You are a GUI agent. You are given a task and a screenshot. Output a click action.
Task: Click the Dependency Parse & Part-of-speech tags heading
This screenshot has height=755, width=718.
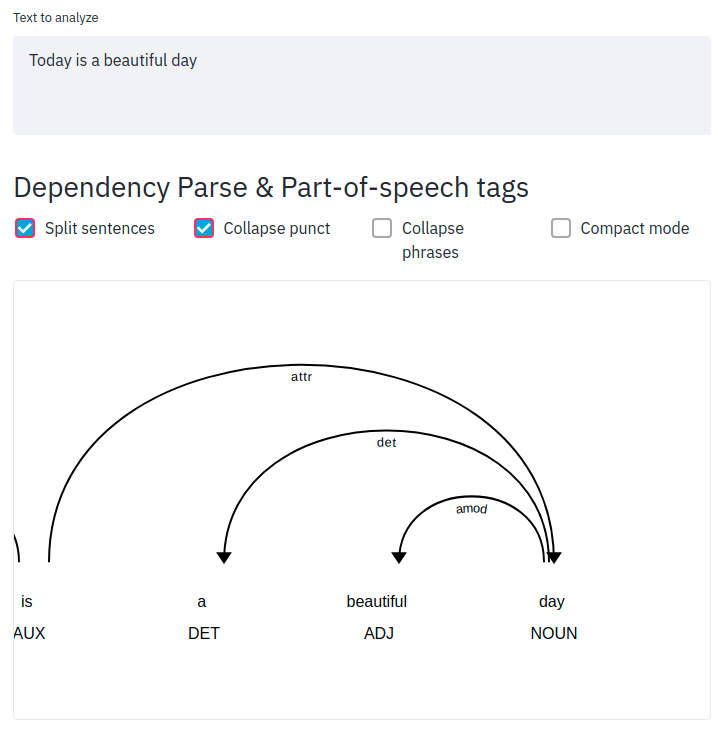pyautogui.click(x=271, y=187)
